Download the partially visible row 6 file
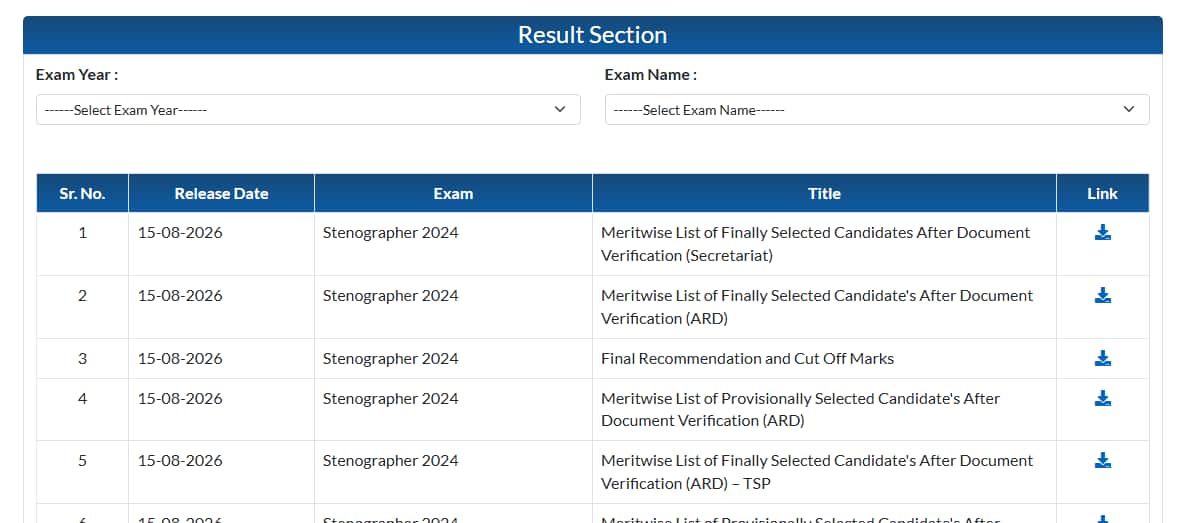The width and height of the screenshot is (1191, 523). coord(1102,519)
